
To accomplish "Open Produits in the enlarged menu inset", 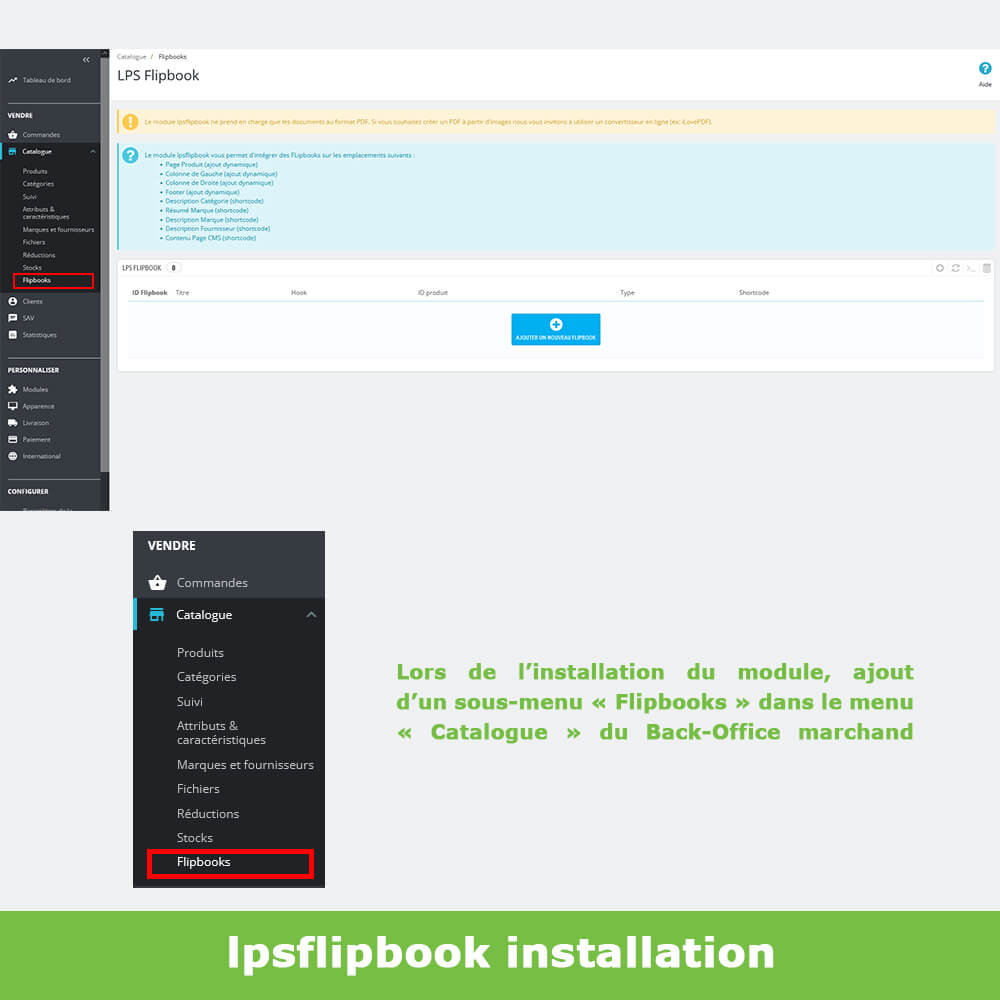I will pos(200,652).
